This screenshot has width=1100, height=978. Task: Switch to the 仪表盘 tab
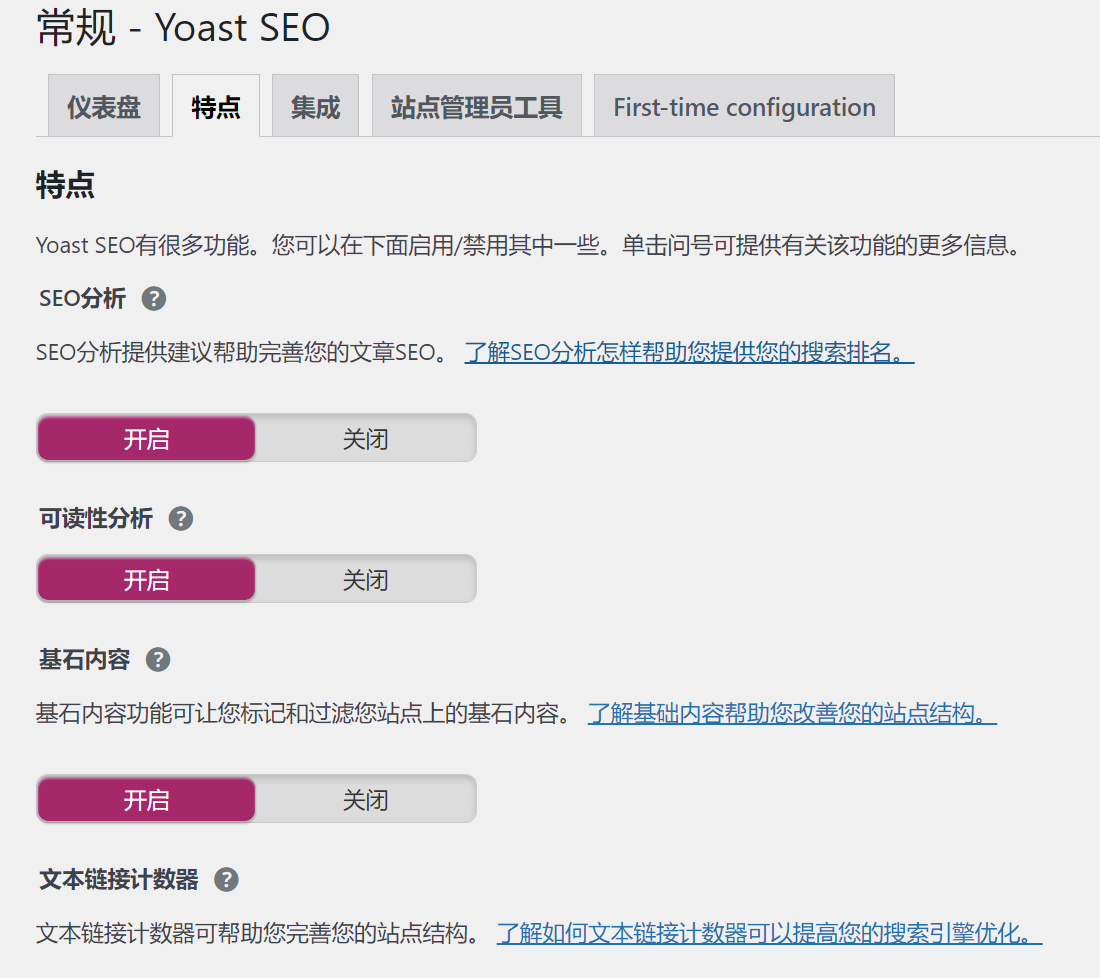tap(104, 105)
